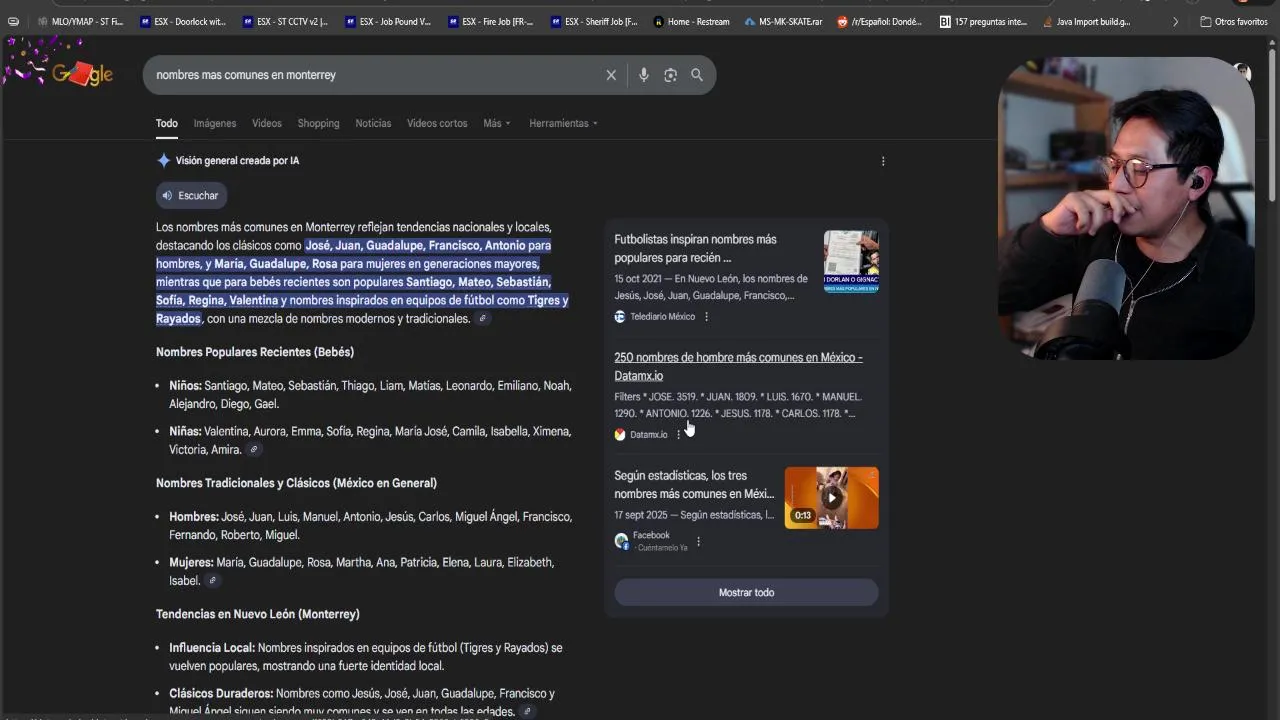Open the Java Import build bookmark
The height and width of the screenshot is (720, 1280).
(x=1086, y=21)
